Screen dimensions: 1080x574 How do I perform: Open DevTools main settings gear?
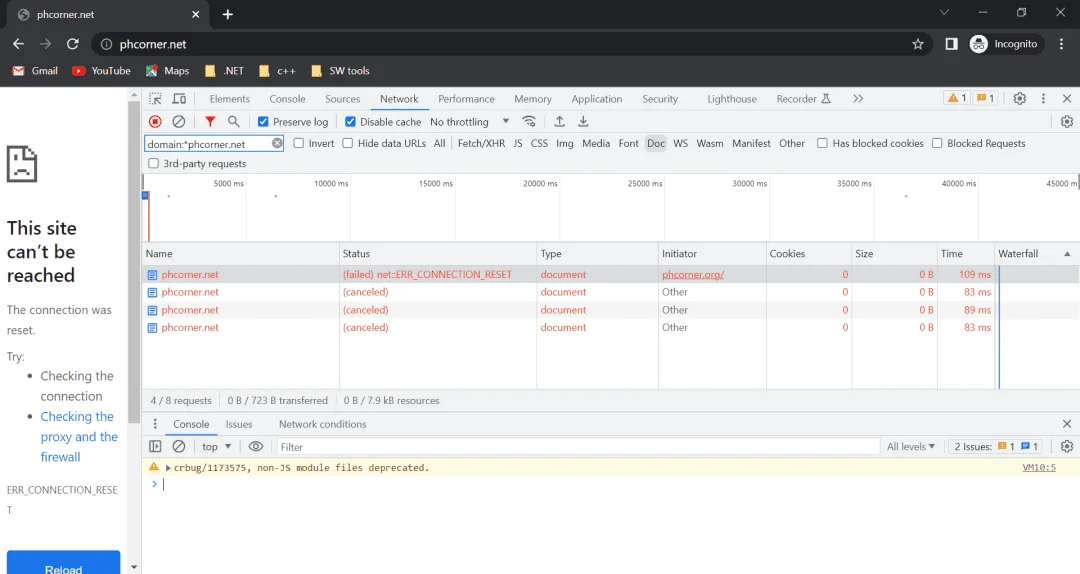pos(1020,99)
